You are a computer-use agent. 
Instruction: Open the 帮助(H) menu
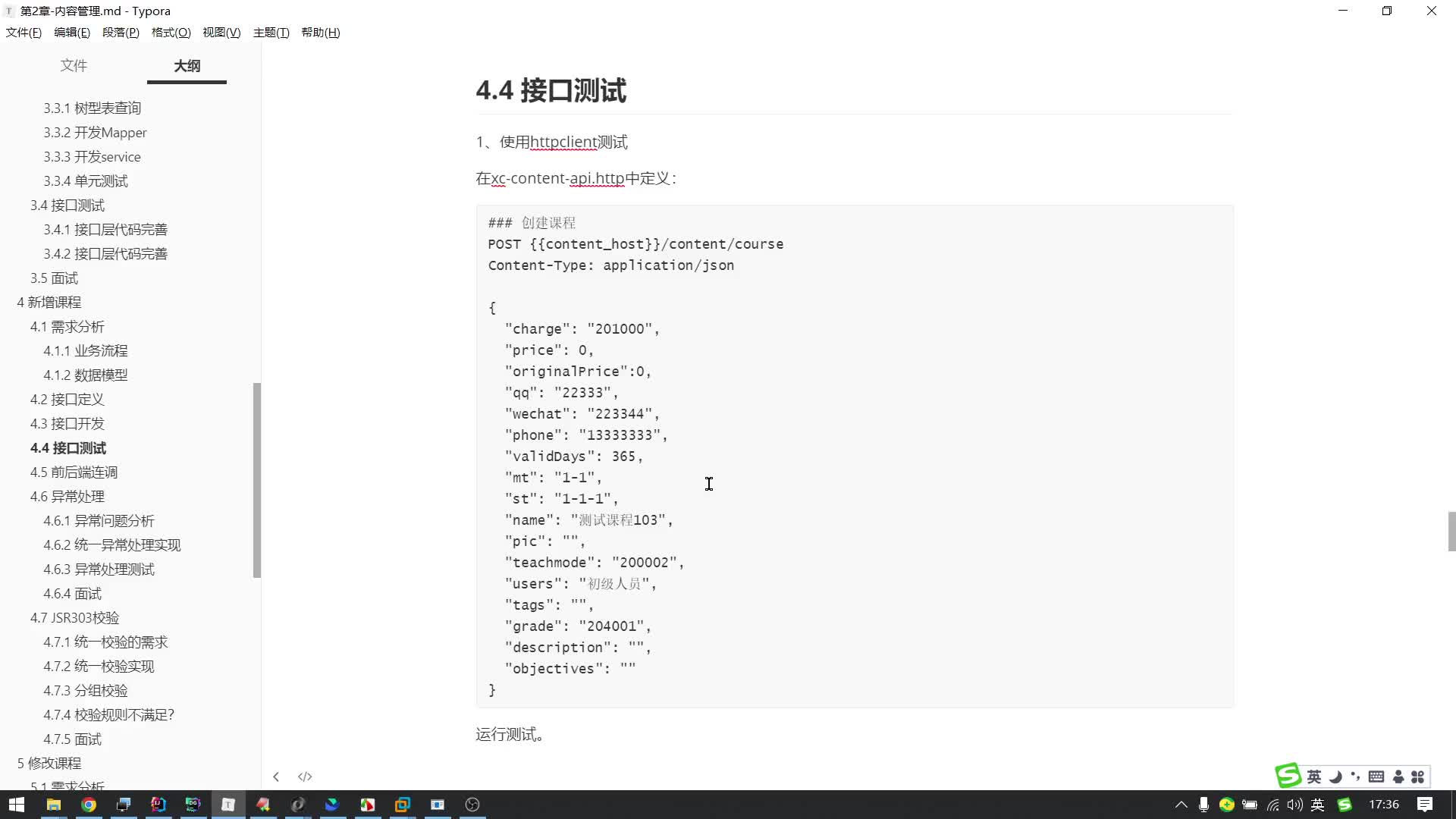click(x=320, y=33)
